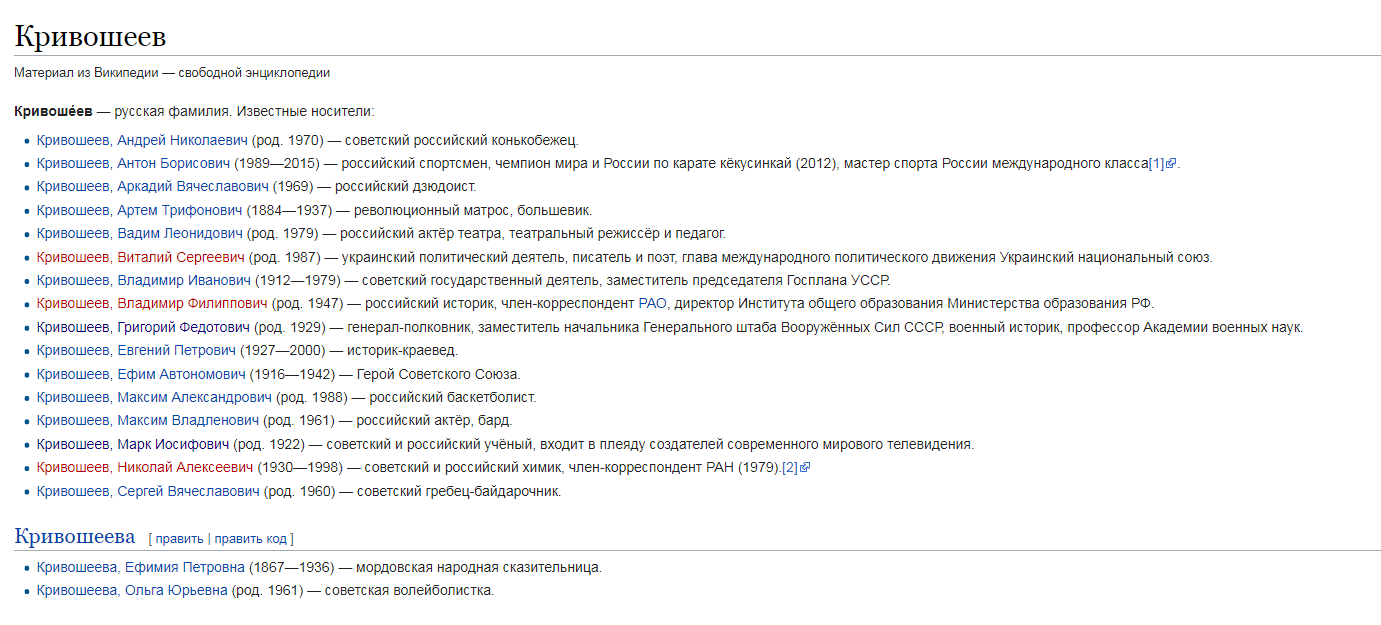Click red link Кривошеев, Николай Алексеевич
Viewport: 1381px width, 625px height.
[x=145, y=468]
